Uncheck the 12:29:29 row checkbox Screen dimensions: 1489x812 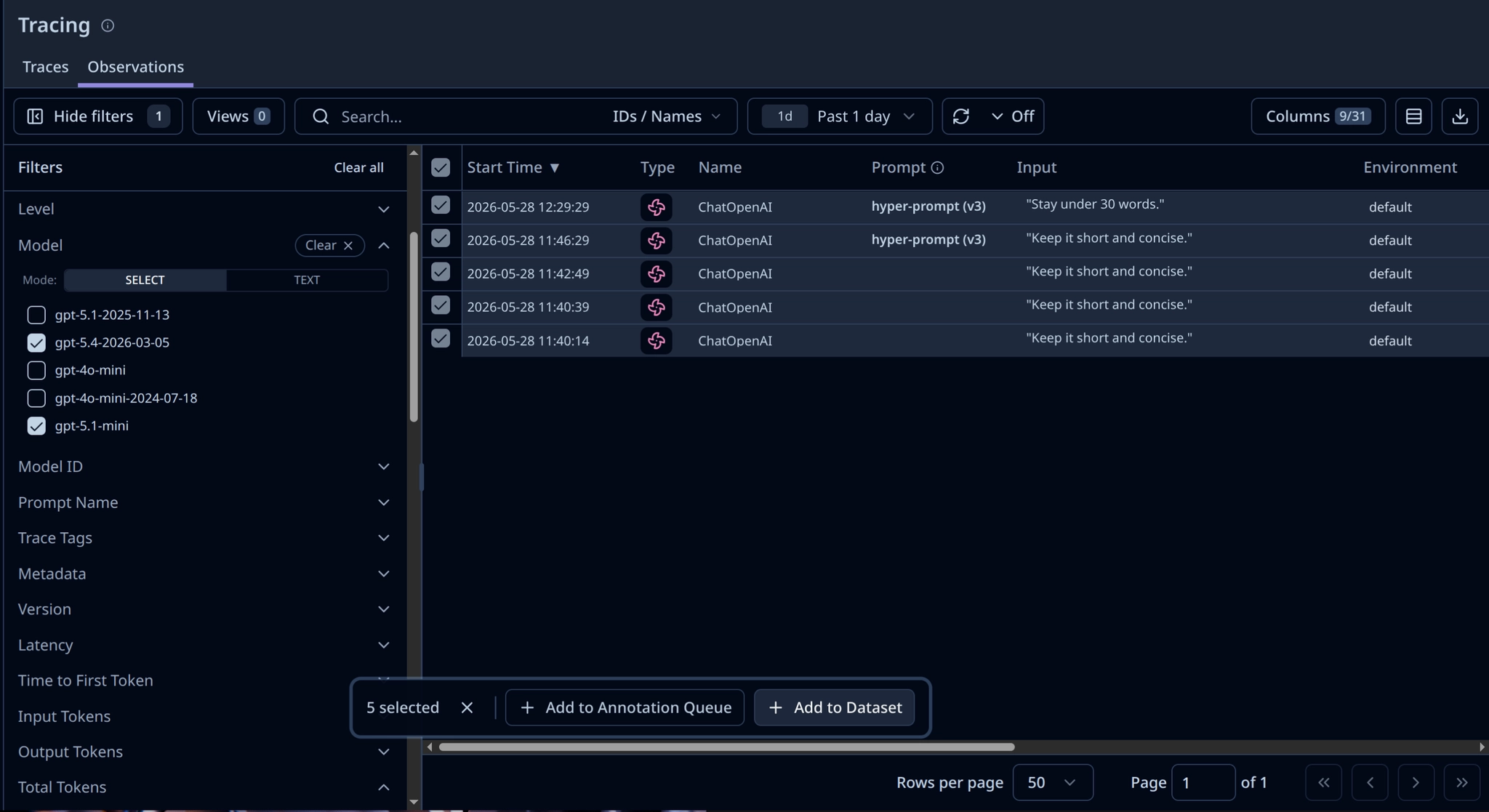pyautogui.click(x=441, y=205)
